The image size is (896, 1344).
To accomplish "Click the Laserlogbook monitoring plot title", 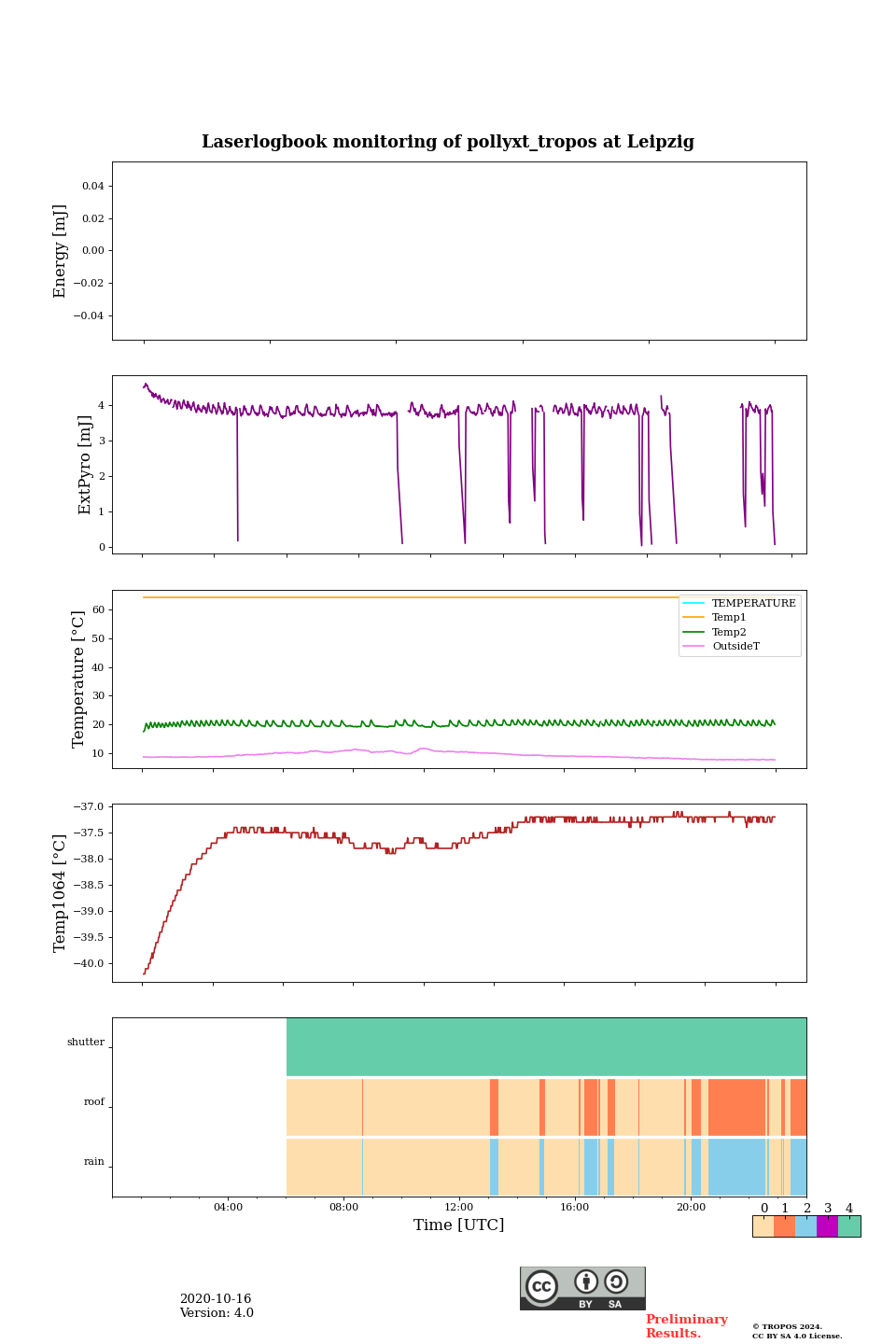I will click(448, 142).
